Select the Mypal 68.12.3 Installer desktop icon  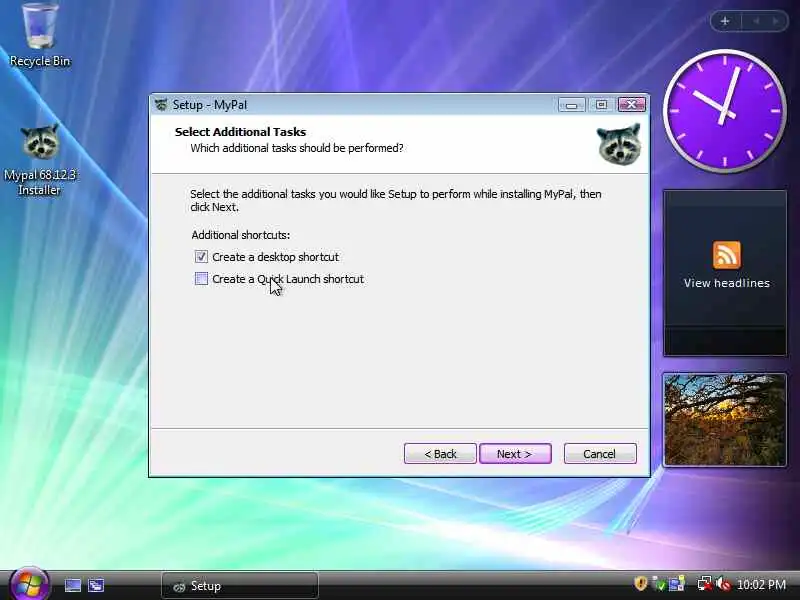tap(39, 159)
